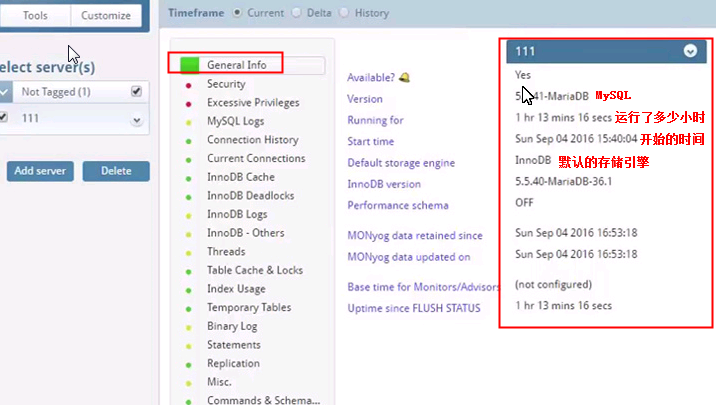Image resolution: width=716 pixels, height=405 pixels.
Task: Open MONyog data retained since link
Action: coord(415,236)
